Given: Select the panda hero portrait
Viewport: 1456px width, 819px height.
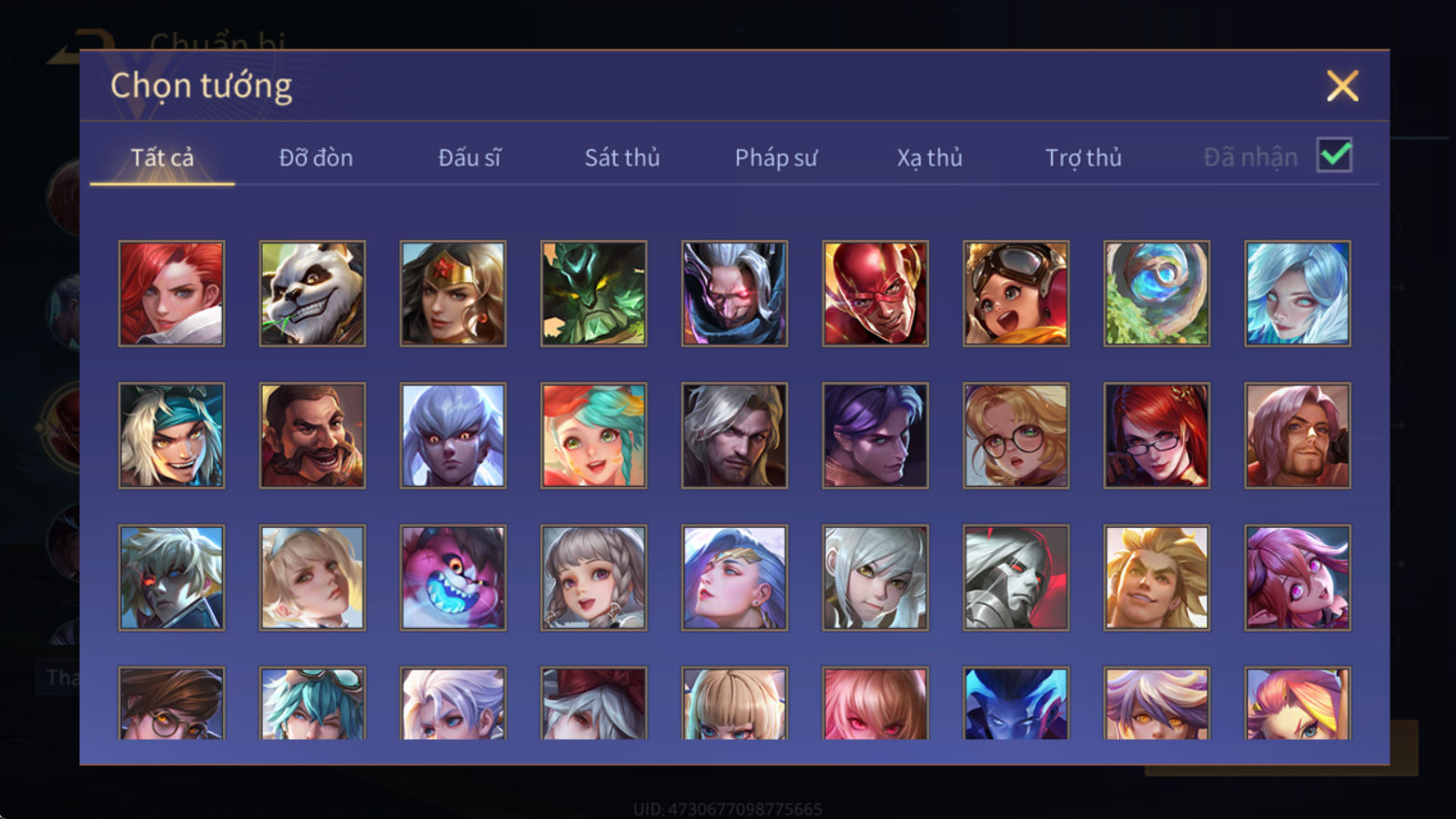Looking at the screenshot, I should coord(312,293).
